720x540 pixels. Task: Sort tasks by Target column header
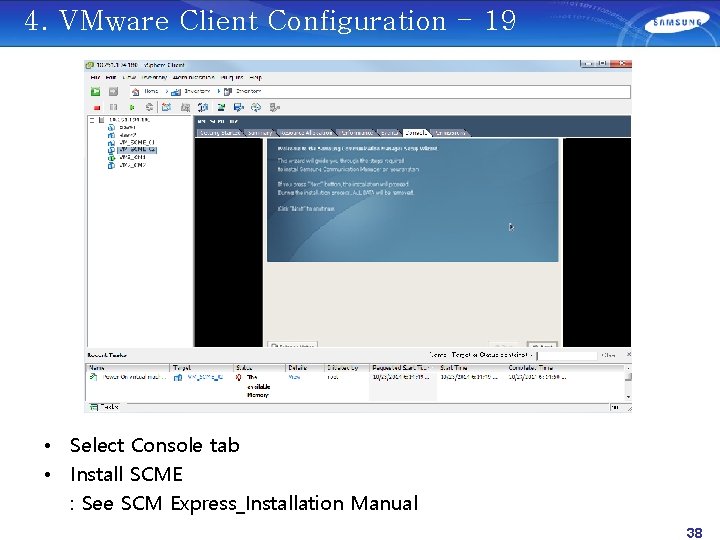202,368
